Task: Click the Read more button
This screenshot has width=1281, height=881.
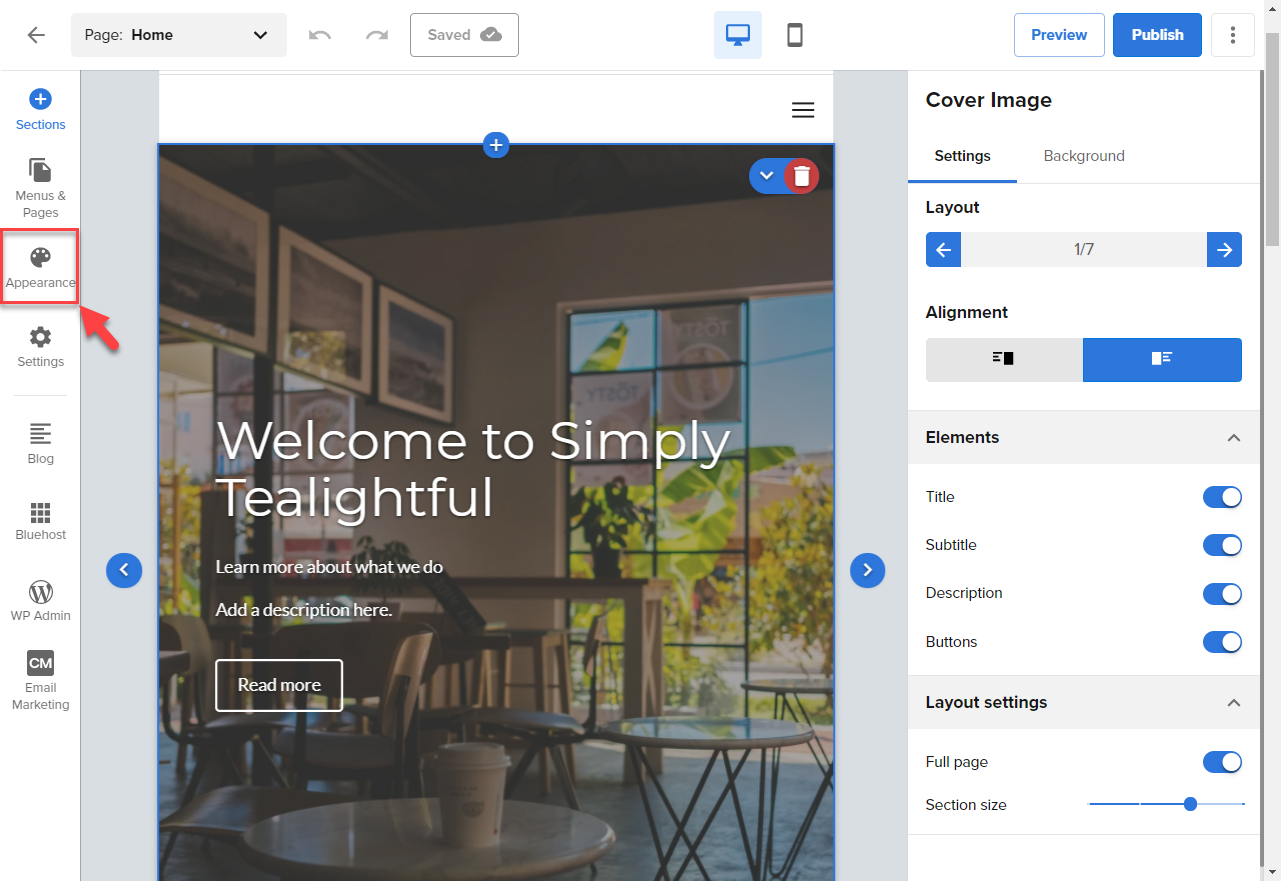Action: (279, 685)
